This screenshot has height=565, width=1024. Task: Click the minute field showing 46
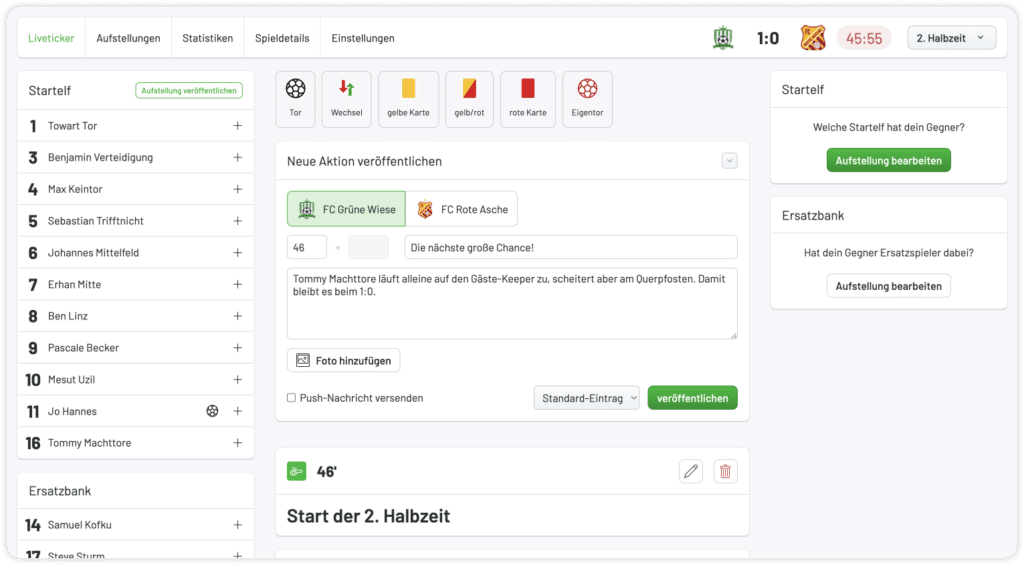point(307,248)
